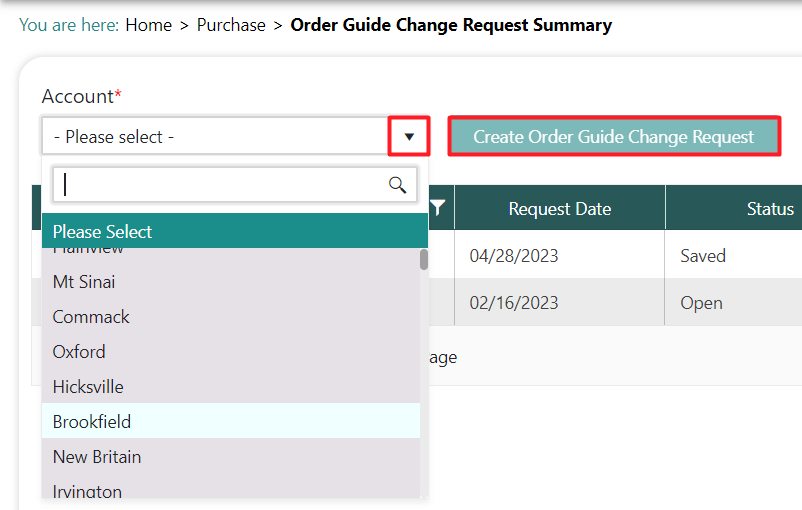
Task: Sort by the Request Date column header
Action: pos(559,209)
